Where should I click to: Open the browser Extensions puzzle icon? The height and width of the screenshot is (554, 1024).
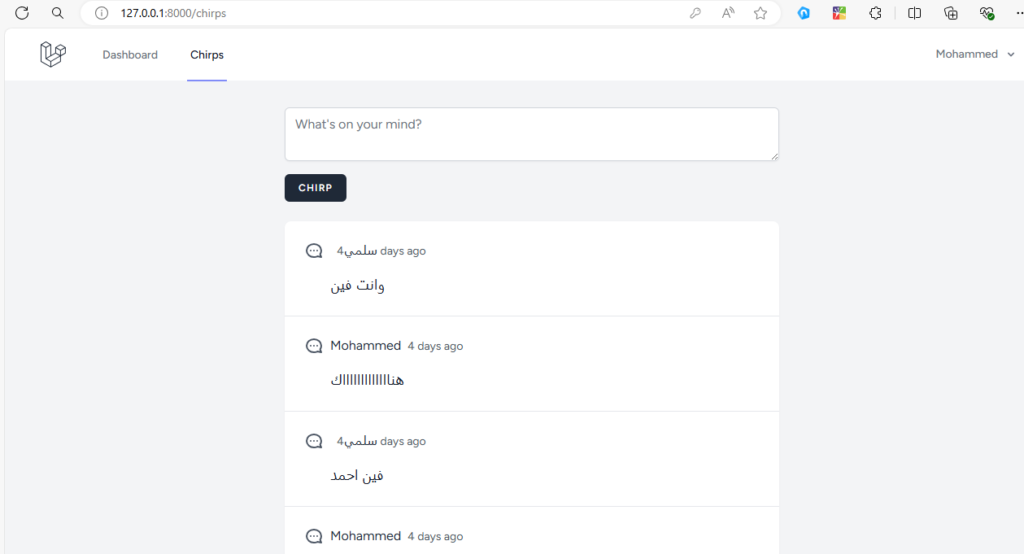click(x=875, y=13)
